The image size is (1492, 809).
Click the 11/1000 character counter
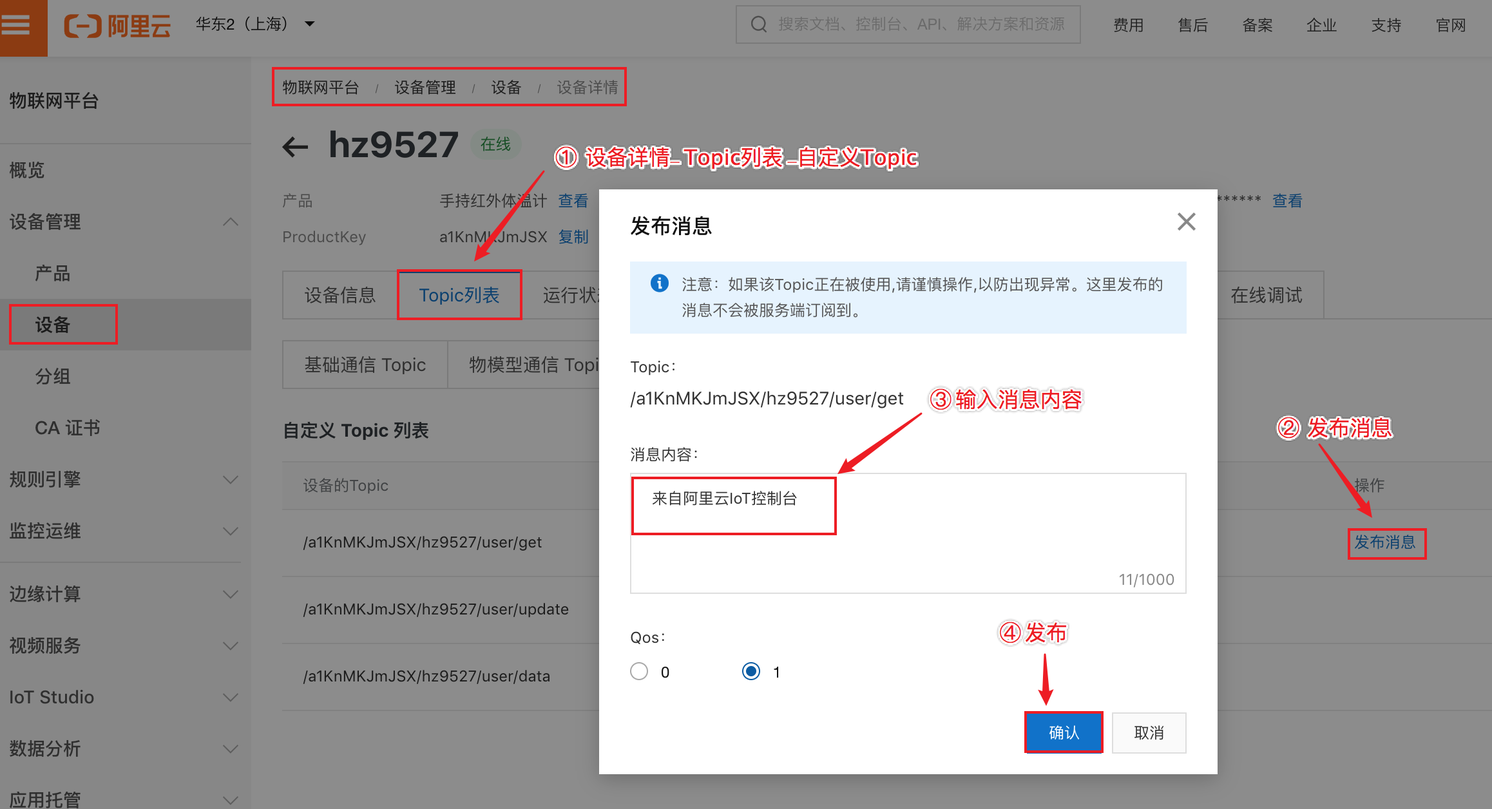click(x=1146, y=580)
